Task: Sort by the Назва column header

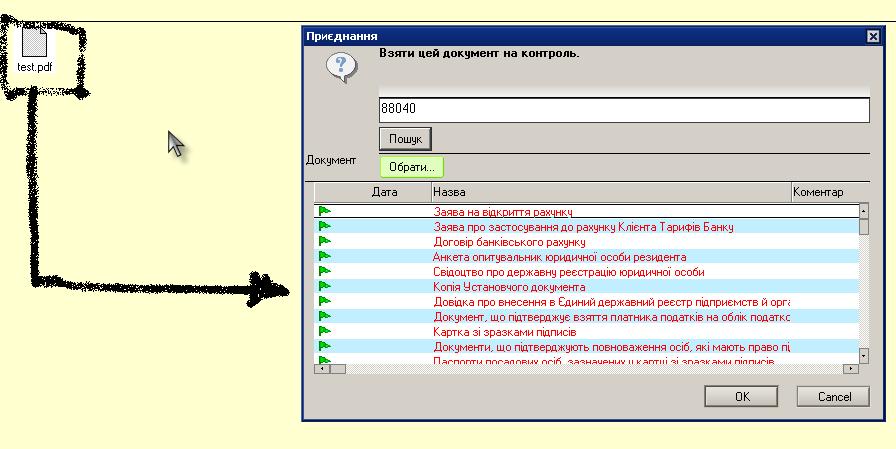Action: (610, 191)
